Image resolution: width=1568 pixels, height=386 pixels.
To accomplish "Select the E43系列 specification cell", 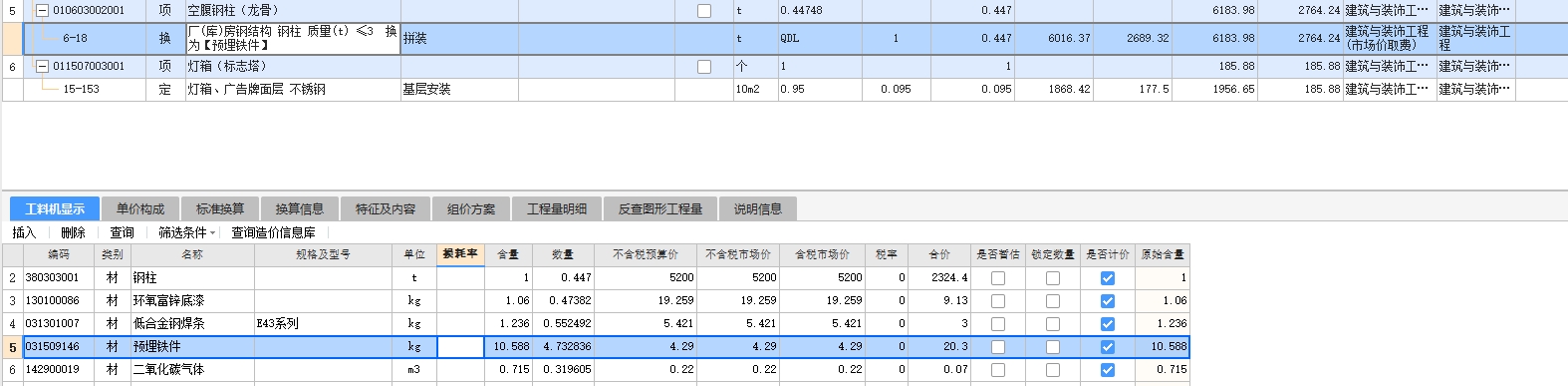I will click(323, 324).
